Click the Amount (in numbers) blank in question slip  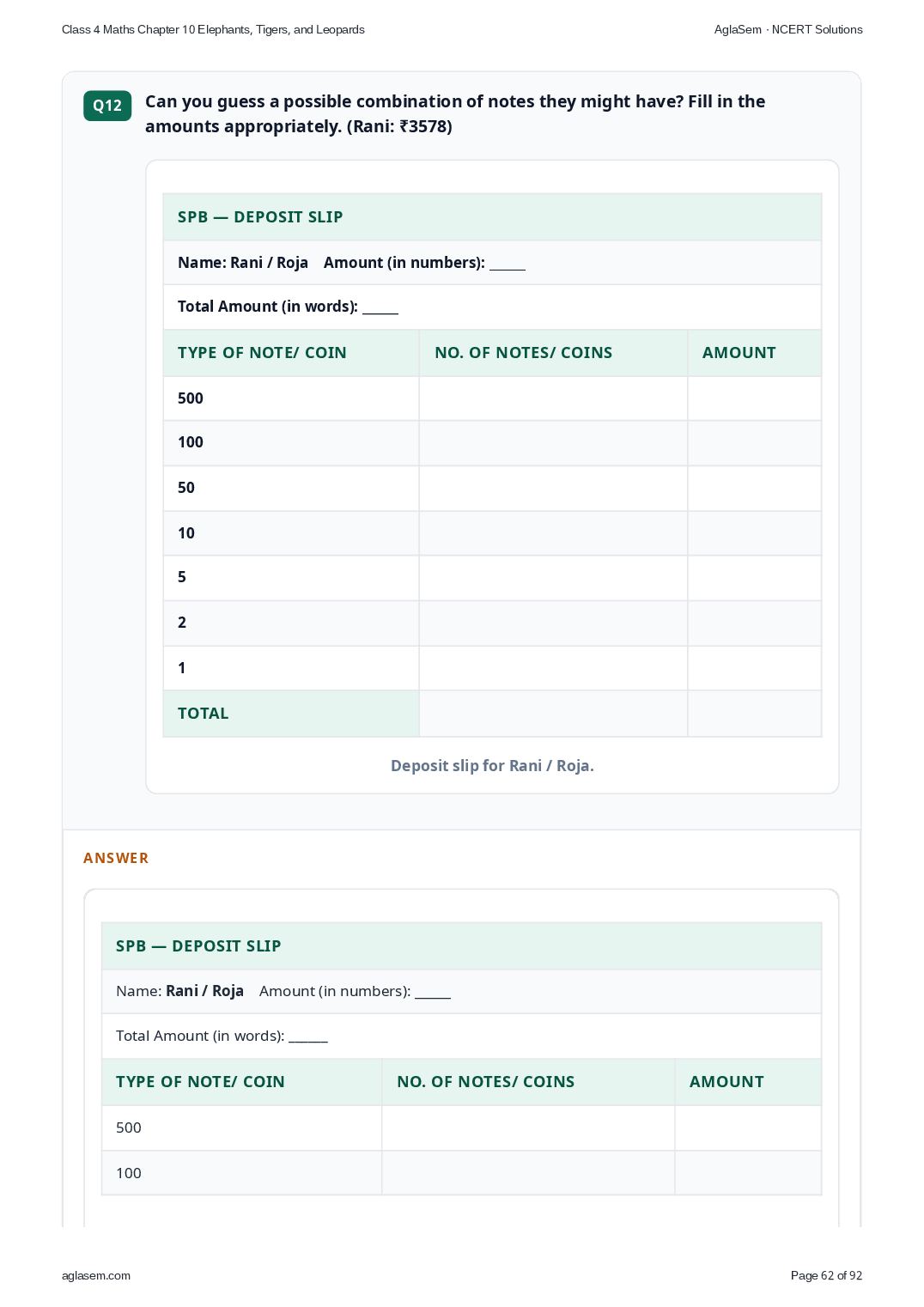508,264
